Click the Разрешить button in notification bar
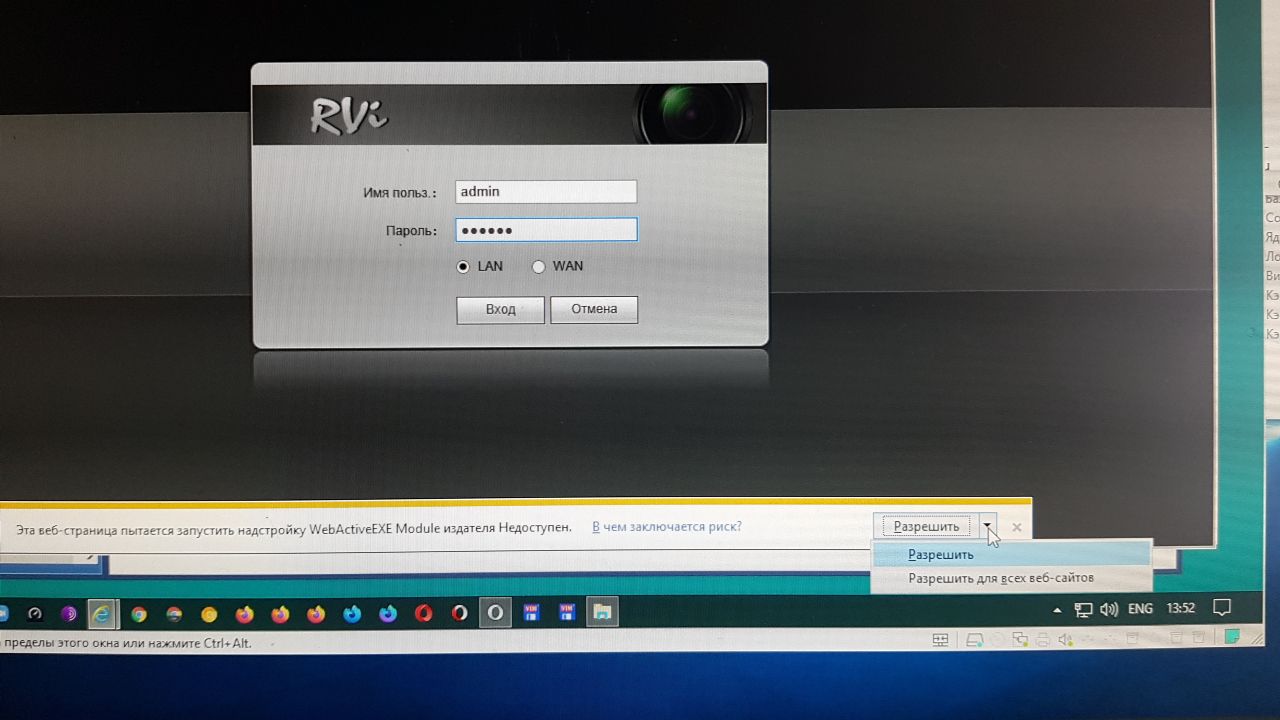Image resolution: width=1280 pixels, height=720 pixels. point(926,527)
